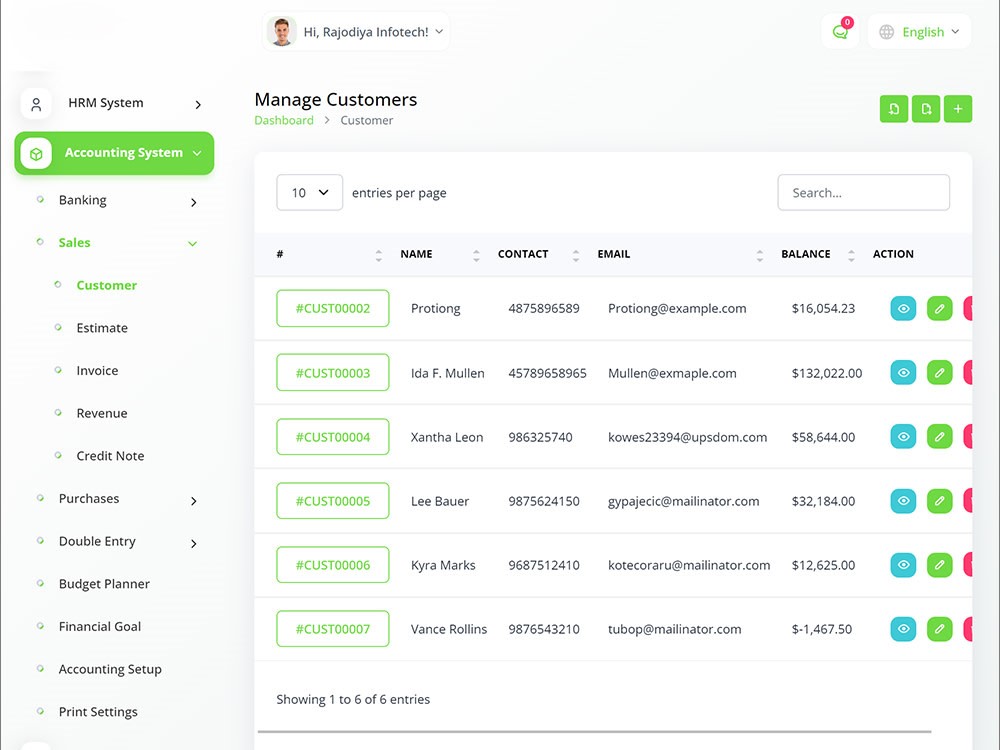This screenshot has height=750, width=1000.
Task: Open customer #CUST00004
Action: 333,437
